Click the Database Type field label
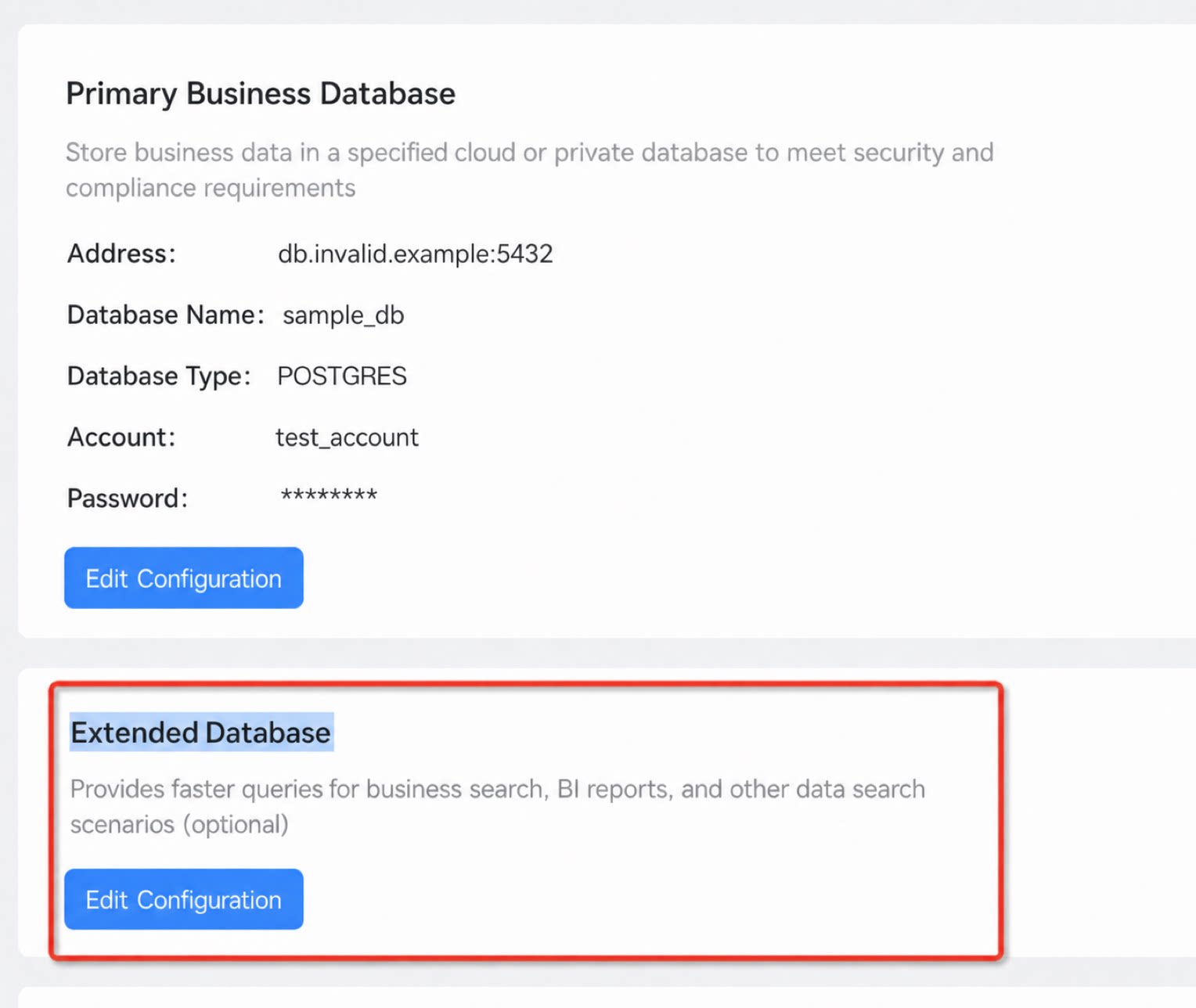The image size is (1196, 1008). click(159, 376)
